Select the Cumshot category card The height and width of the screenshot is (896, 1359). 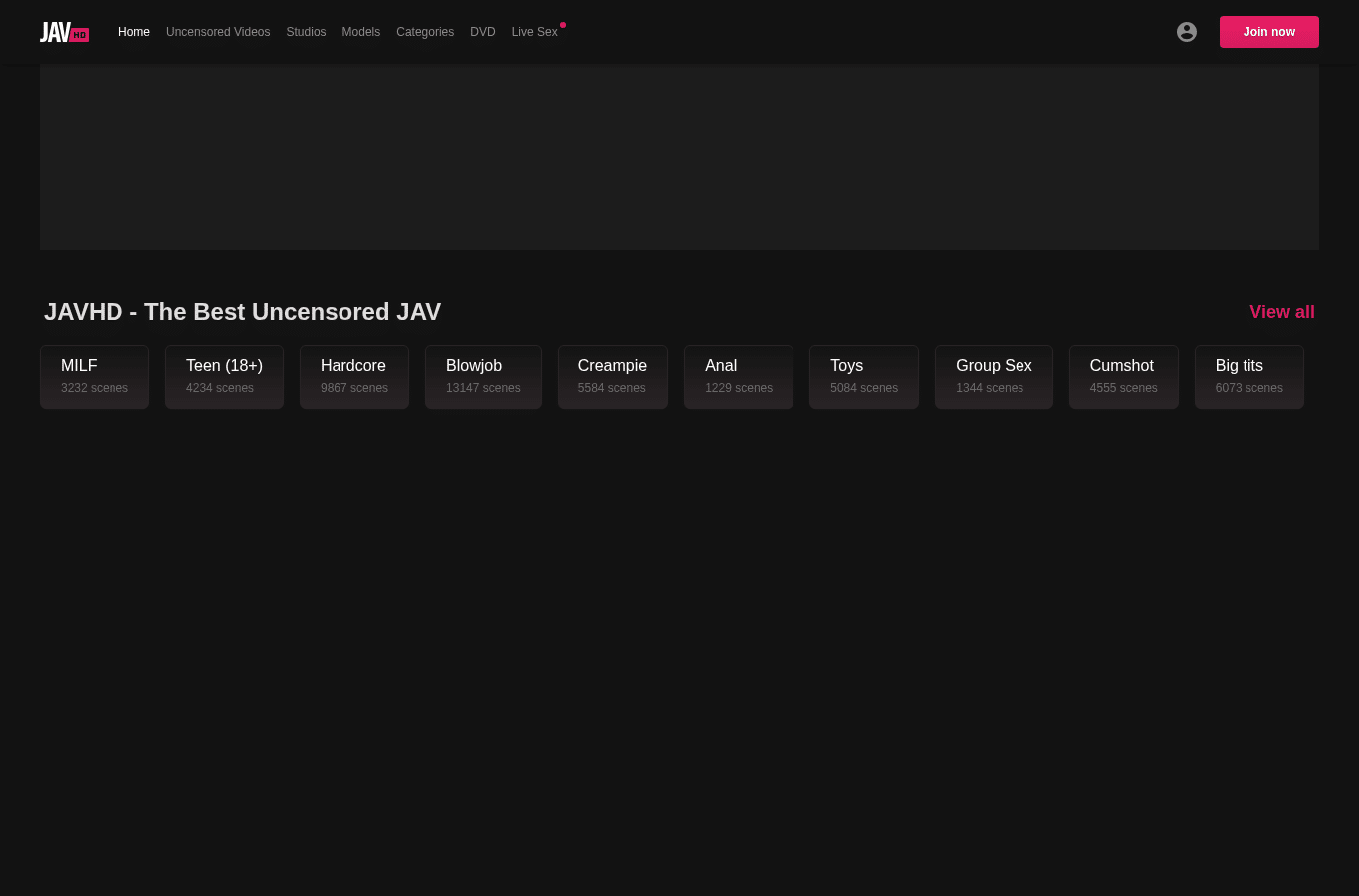pos(1124,377)
